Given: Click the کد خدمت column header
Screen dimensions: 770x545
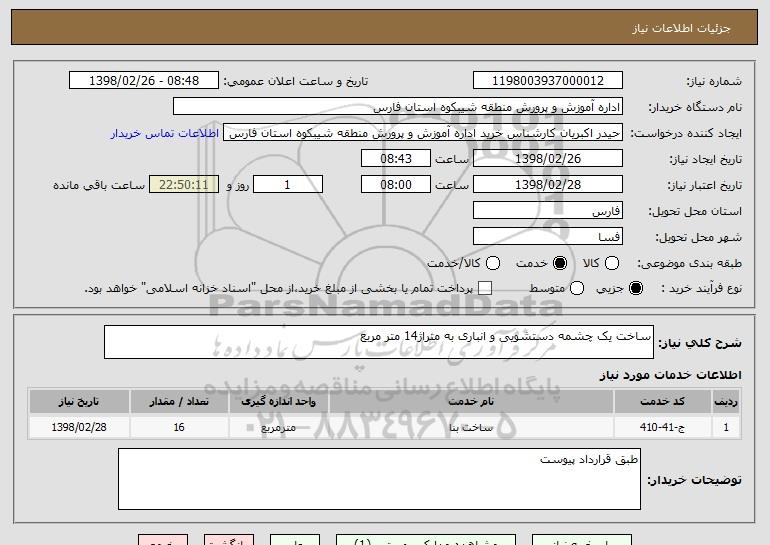Looking at the screenshot, I should (x=662, y=402).
